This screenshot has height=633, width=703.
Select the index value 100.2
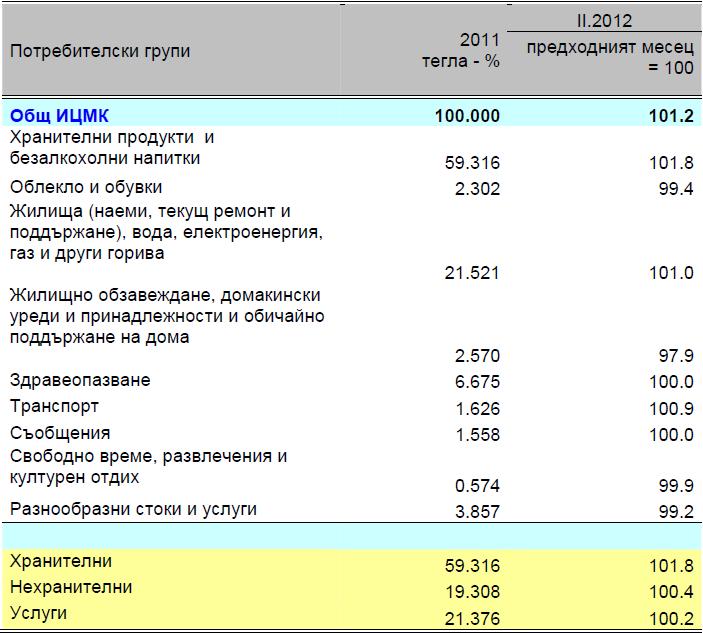tap(671, 619)
